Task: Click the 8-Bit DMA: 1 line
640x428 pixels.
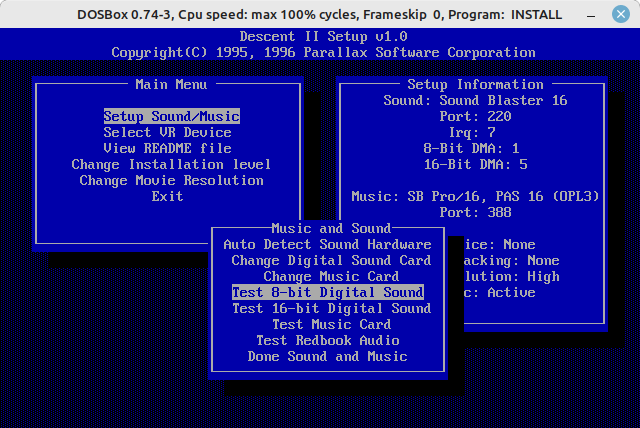Action: pos(471,148)
